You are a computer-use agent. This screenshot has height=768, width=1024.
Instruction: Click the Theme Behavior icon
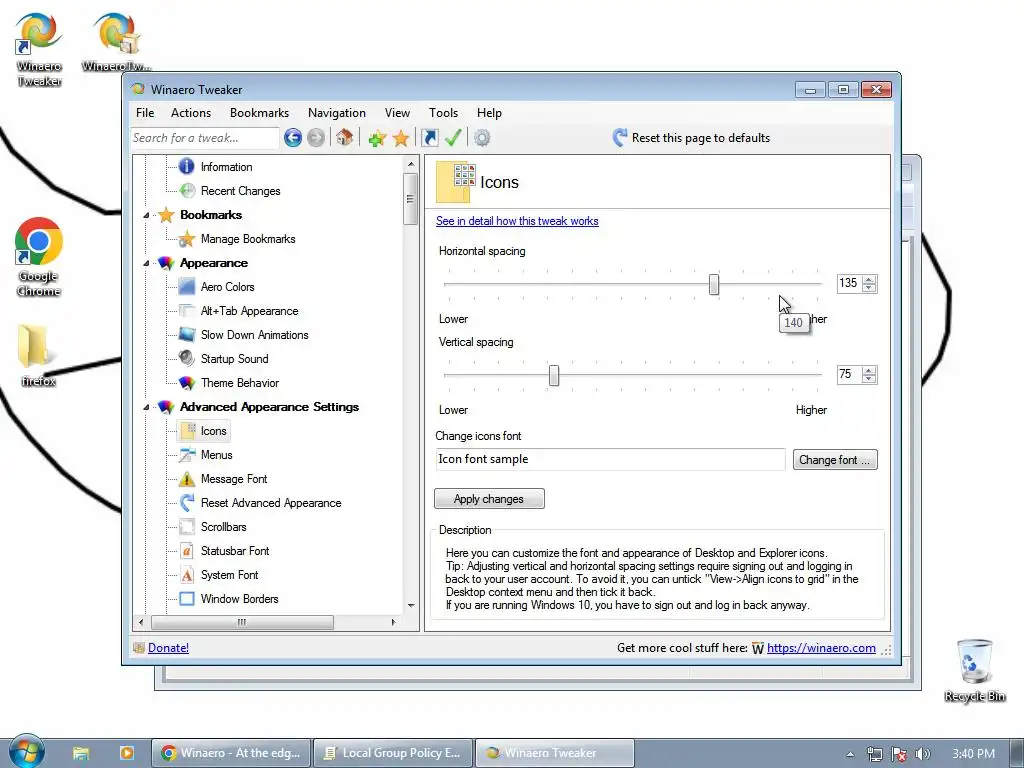[x=187, y=383]
